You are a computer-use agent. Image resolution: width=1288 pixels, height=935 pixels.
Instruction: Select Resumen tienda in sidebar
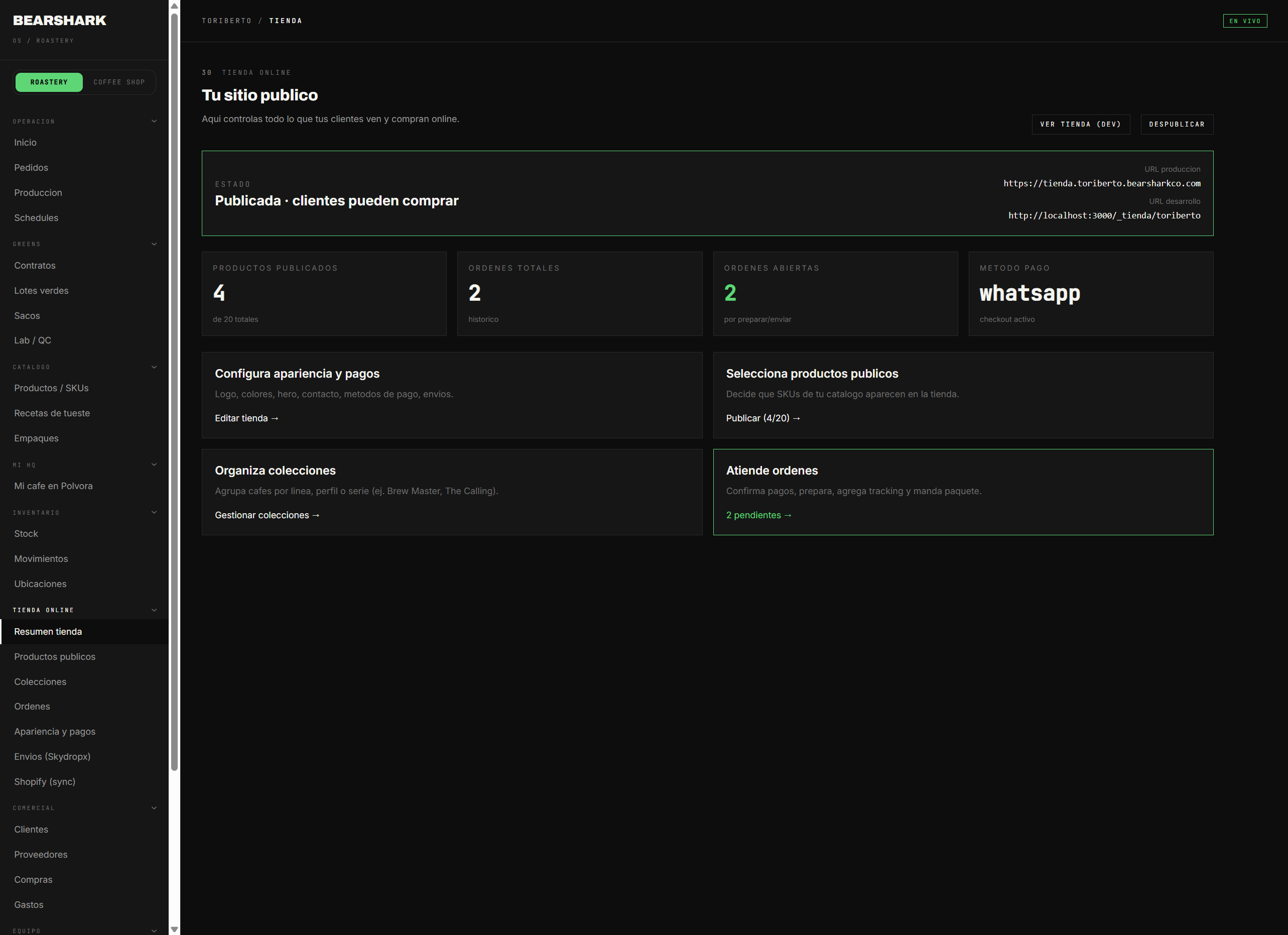point(84,632)
